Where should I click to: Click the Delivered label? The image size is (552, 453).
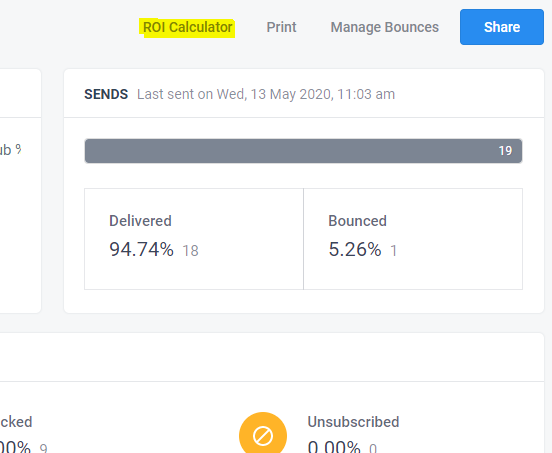(140, 221)
